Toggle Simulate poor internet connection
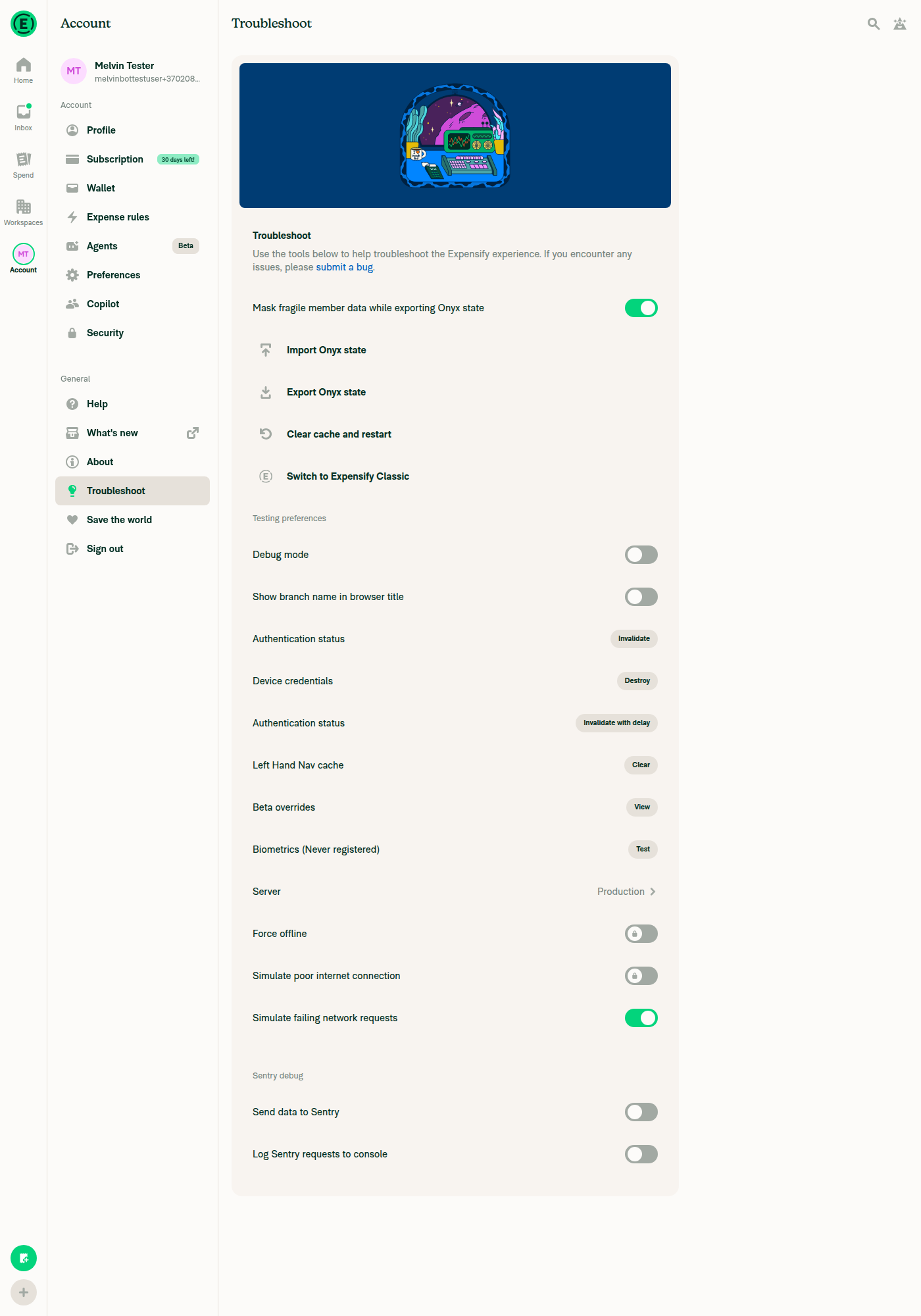921x1316 pixels. [x=641, y=976]
